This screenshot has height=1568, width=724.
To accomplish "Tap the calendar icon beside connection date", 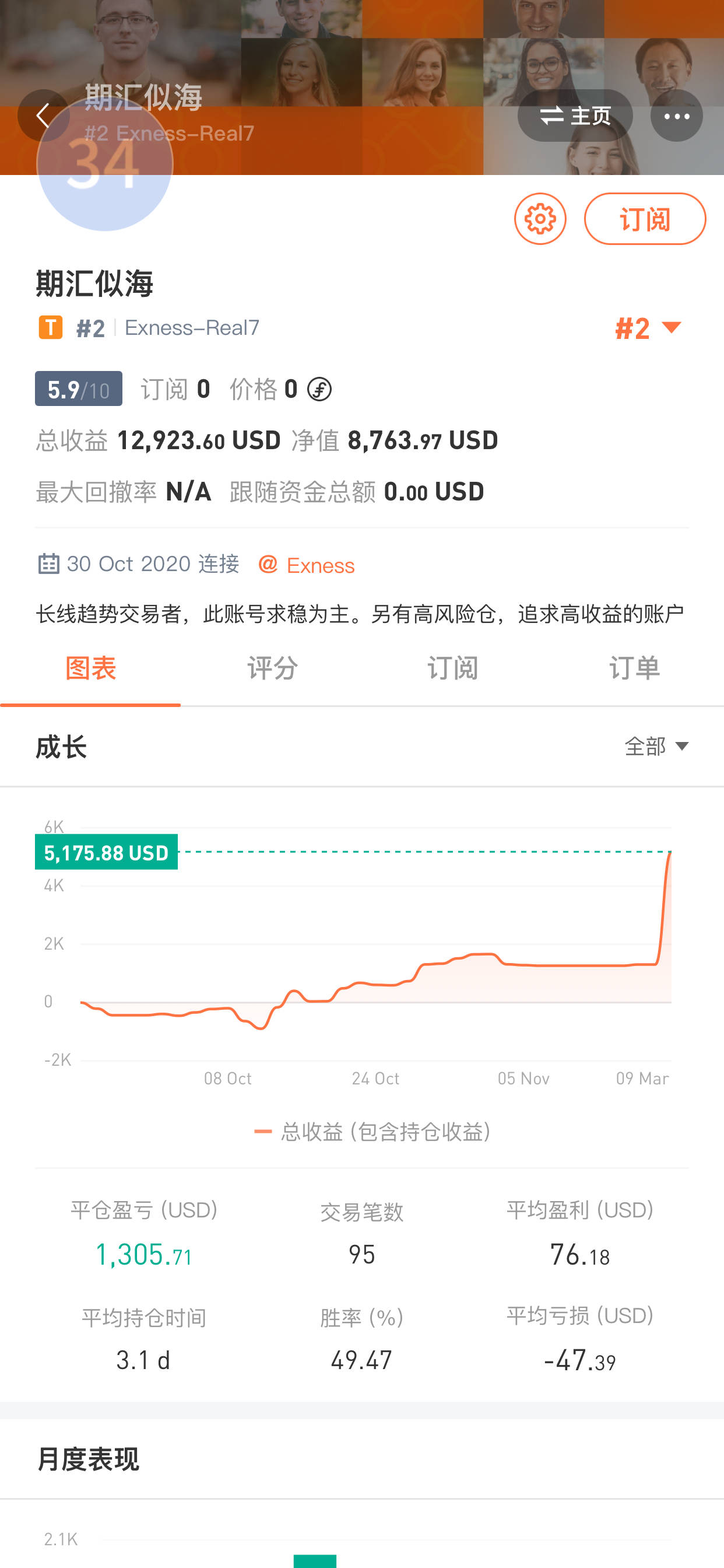I will (x=48, y=563).
